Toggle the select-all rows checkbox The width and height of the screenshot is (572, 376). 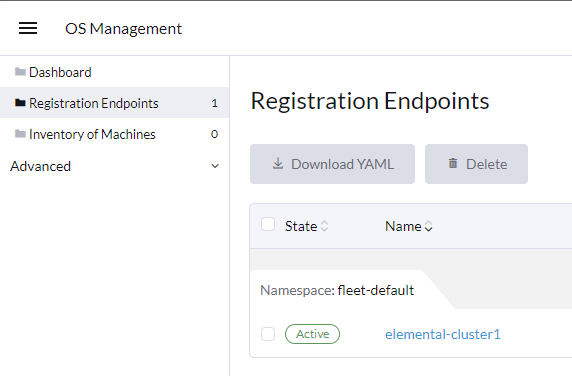268,224
